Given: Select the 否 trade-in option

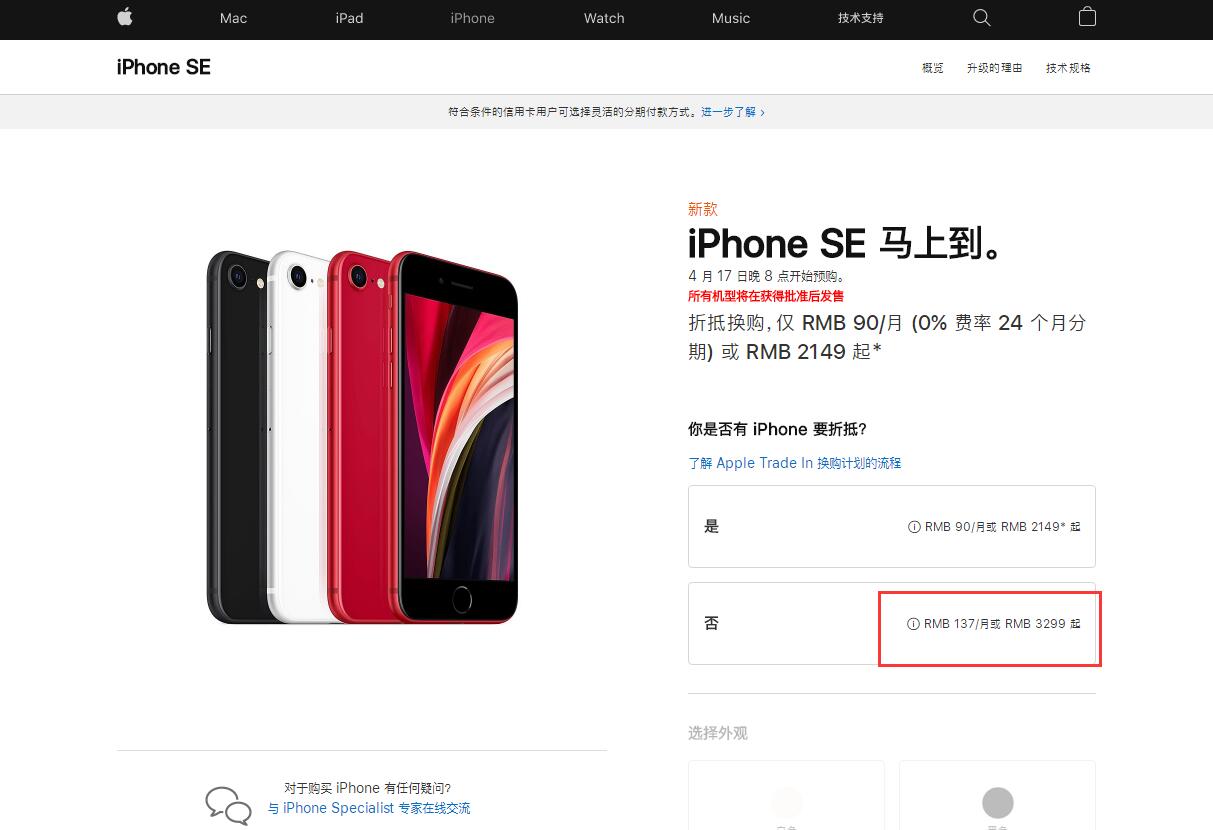Looking at the screenshot, I should tap(892, 624).
